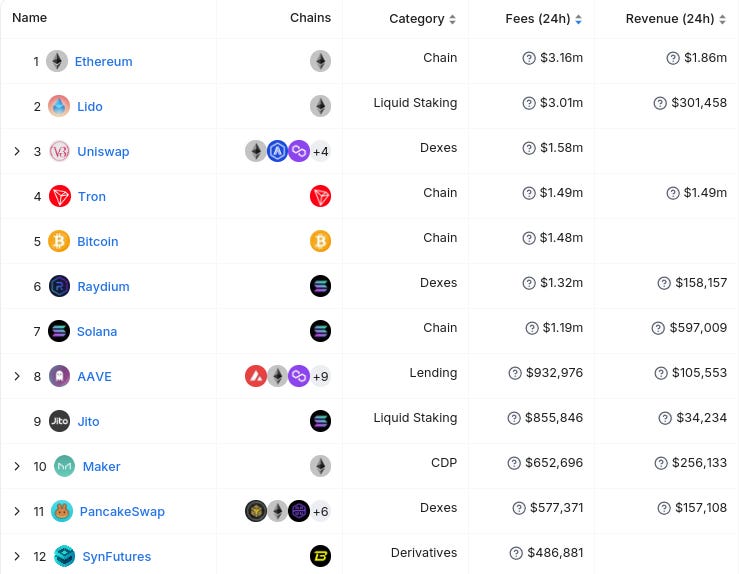Open the Jito protocol link
The image size is (739, 574).
click(88, 422)
